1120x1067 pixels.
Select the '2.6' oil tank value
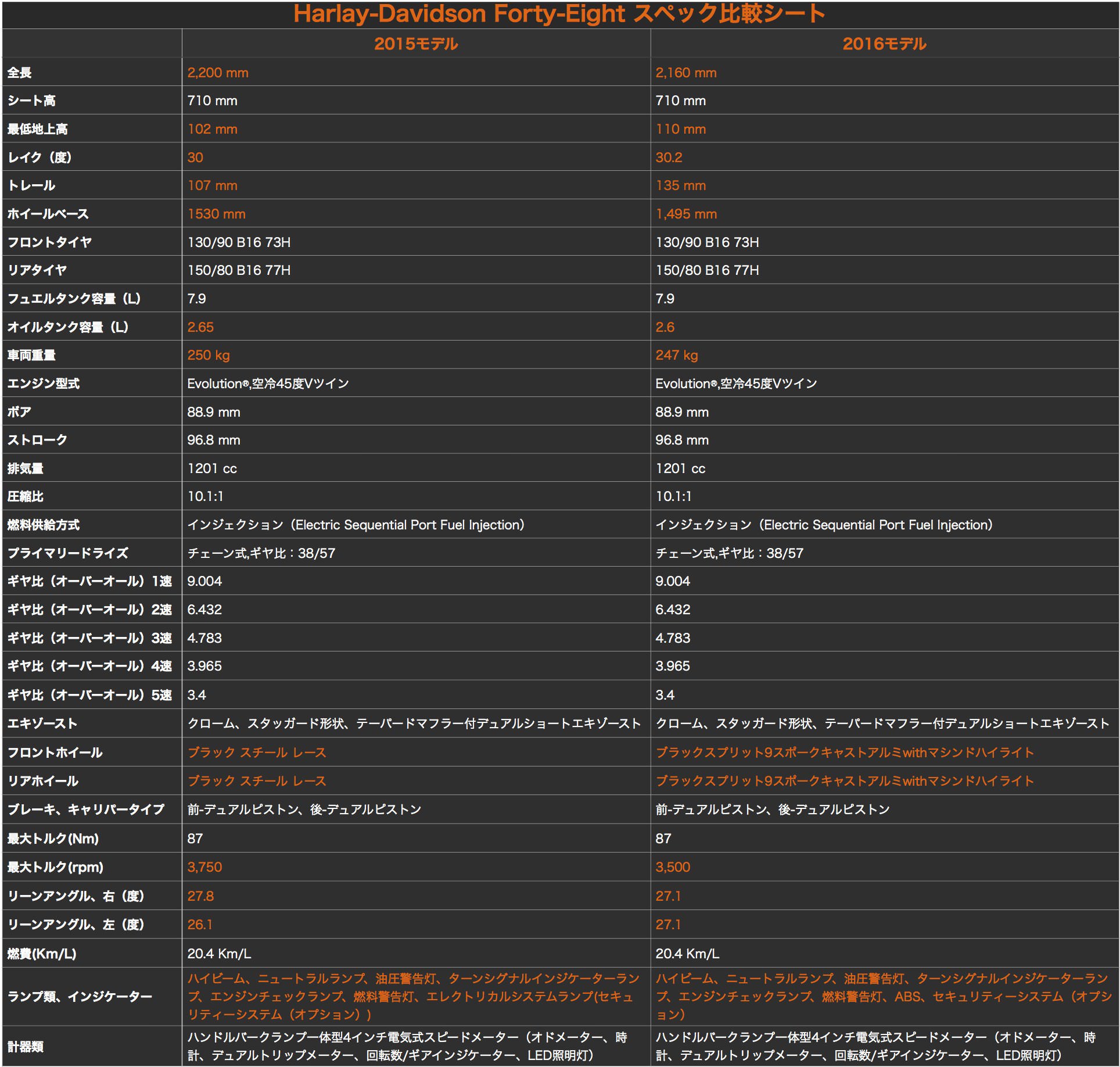click(x=665, y=327)
